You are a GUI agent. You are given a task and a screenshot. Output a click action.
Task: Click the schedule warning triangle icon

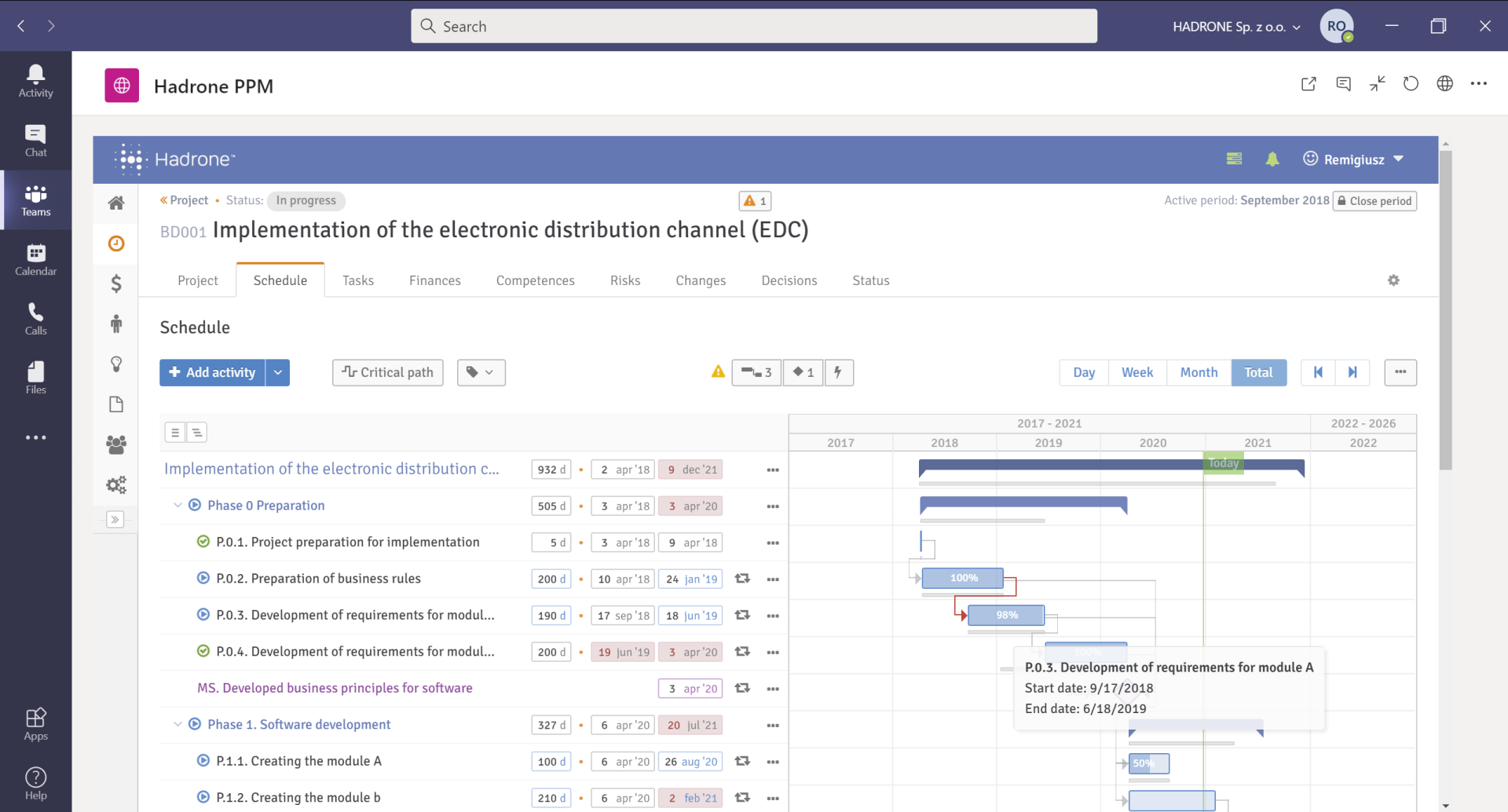[x=718, y=371]
